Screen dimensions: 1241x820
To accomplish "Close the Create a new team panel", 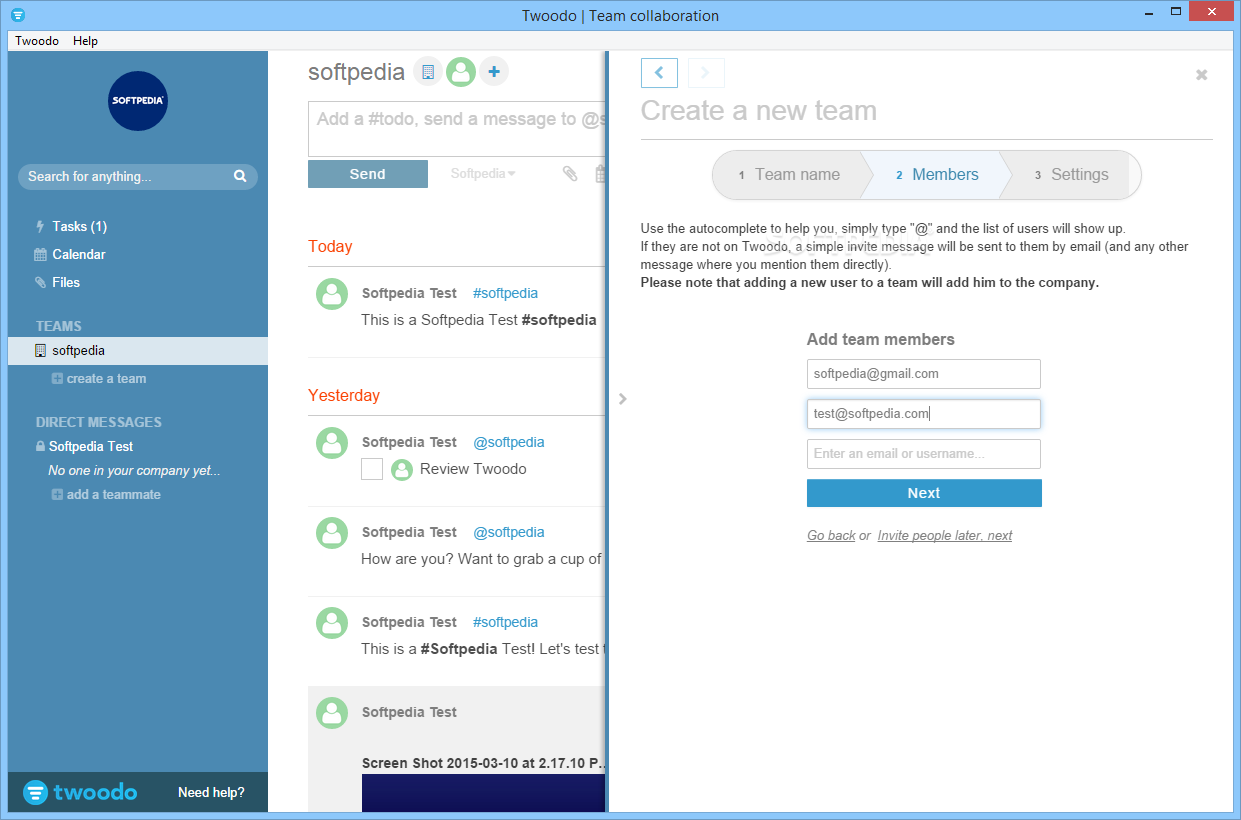I will coord(1202,75).
